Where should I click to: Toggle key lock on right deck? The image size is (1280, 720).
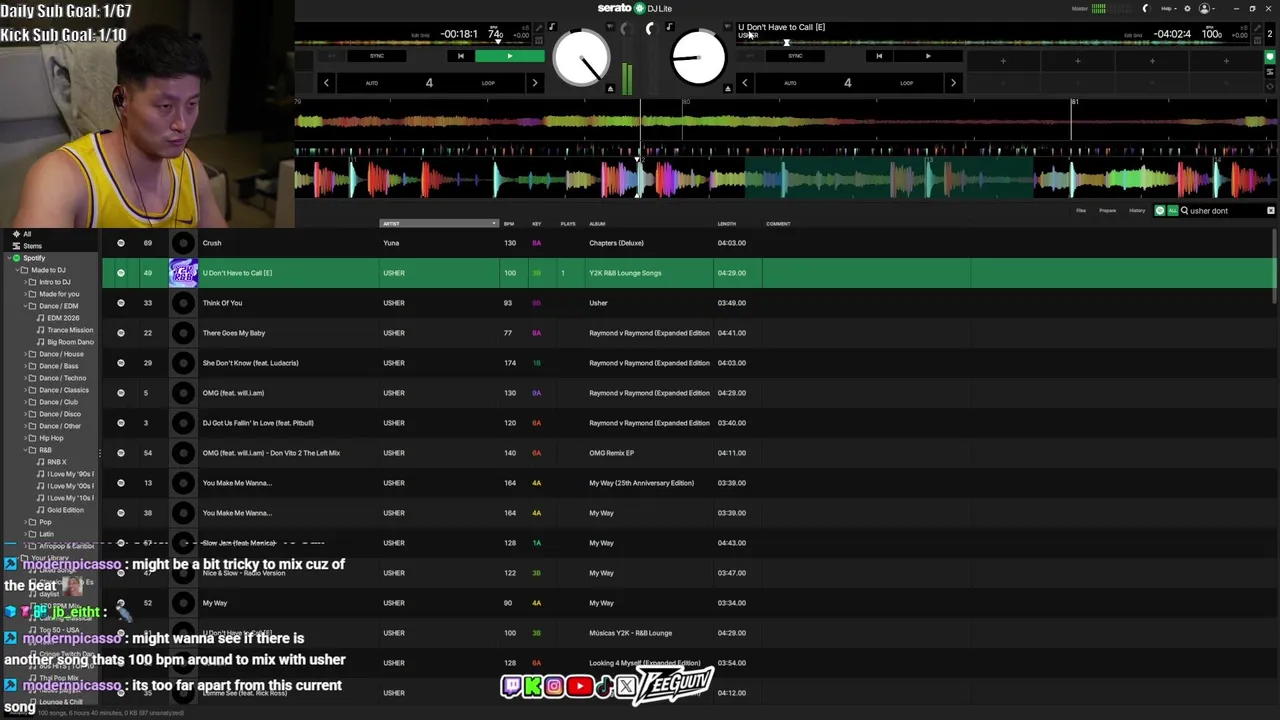(670, 27)
